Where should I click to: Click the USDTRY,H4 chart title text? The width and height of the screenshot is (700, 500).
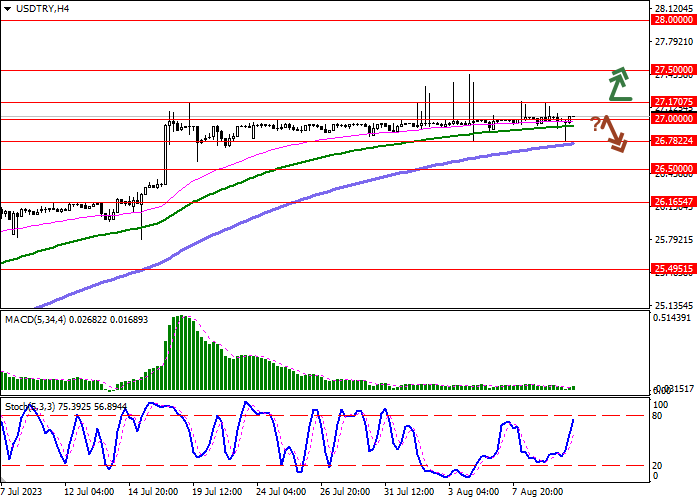[x=43, y=8]
